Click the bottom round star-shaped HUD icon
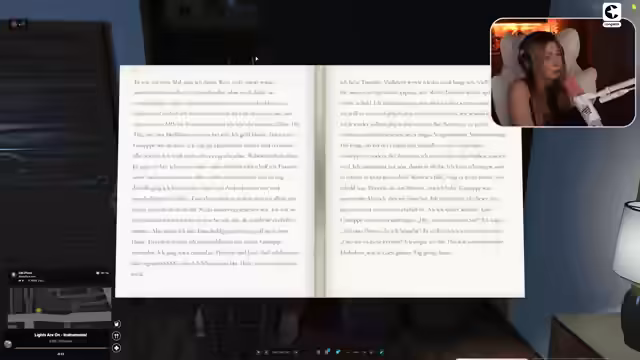The width and height of the screenshot is (640, 360). 116,348
